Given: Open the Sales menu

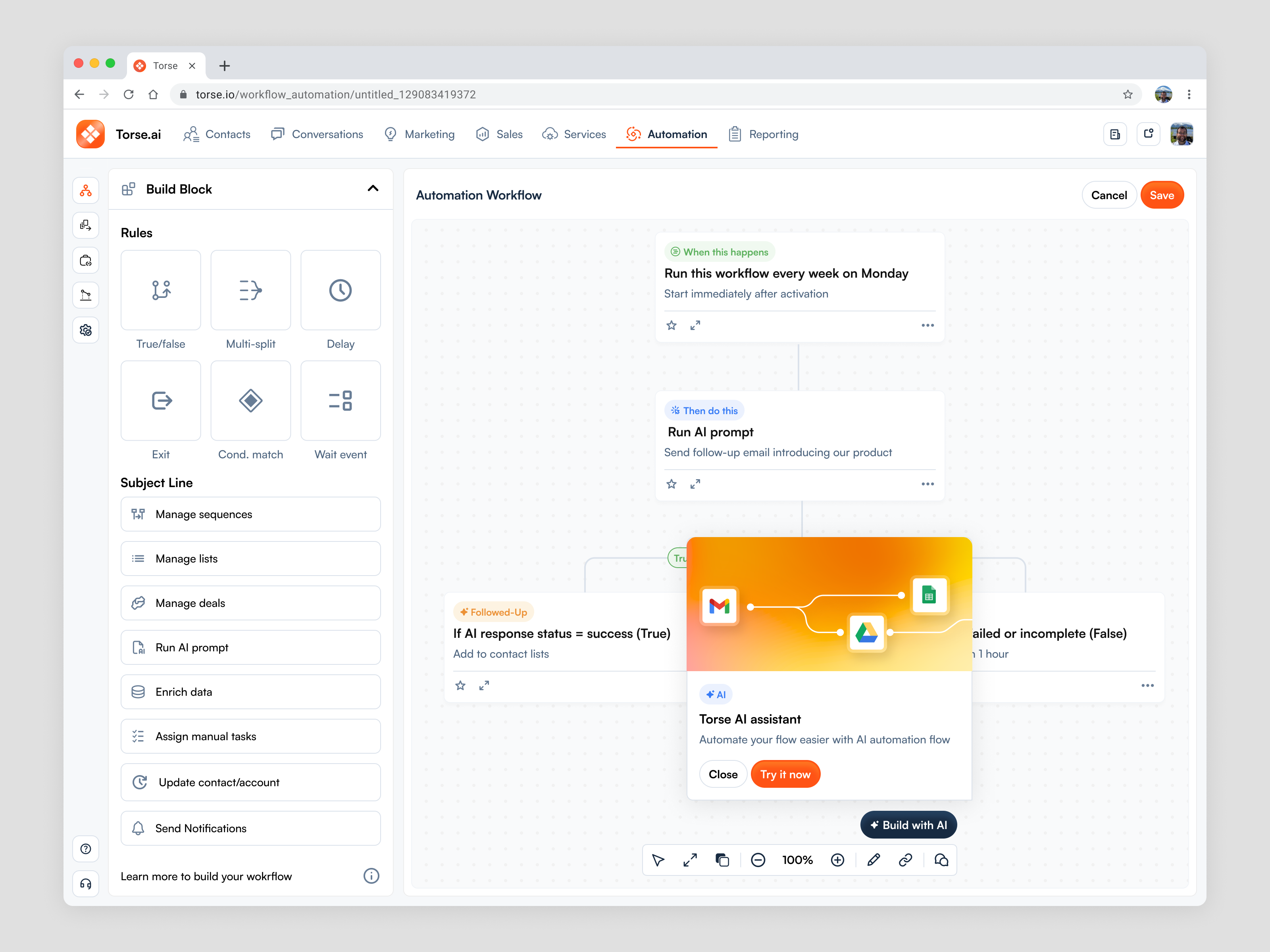Looking at the screenshot, I should click(499, 134).
